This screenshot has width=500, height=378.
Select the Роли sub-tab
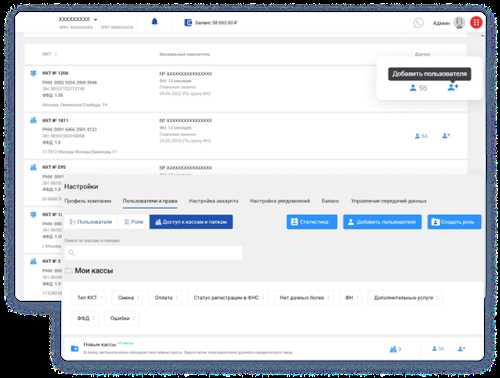point(134,222)
